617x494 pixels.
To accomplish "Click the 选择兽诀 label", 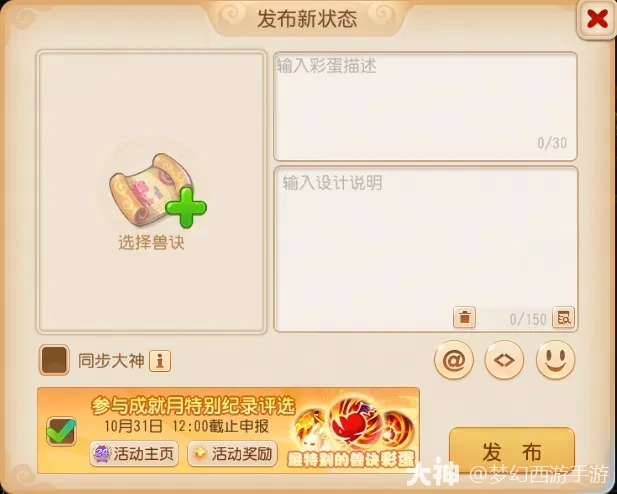I will coord(151,242).
